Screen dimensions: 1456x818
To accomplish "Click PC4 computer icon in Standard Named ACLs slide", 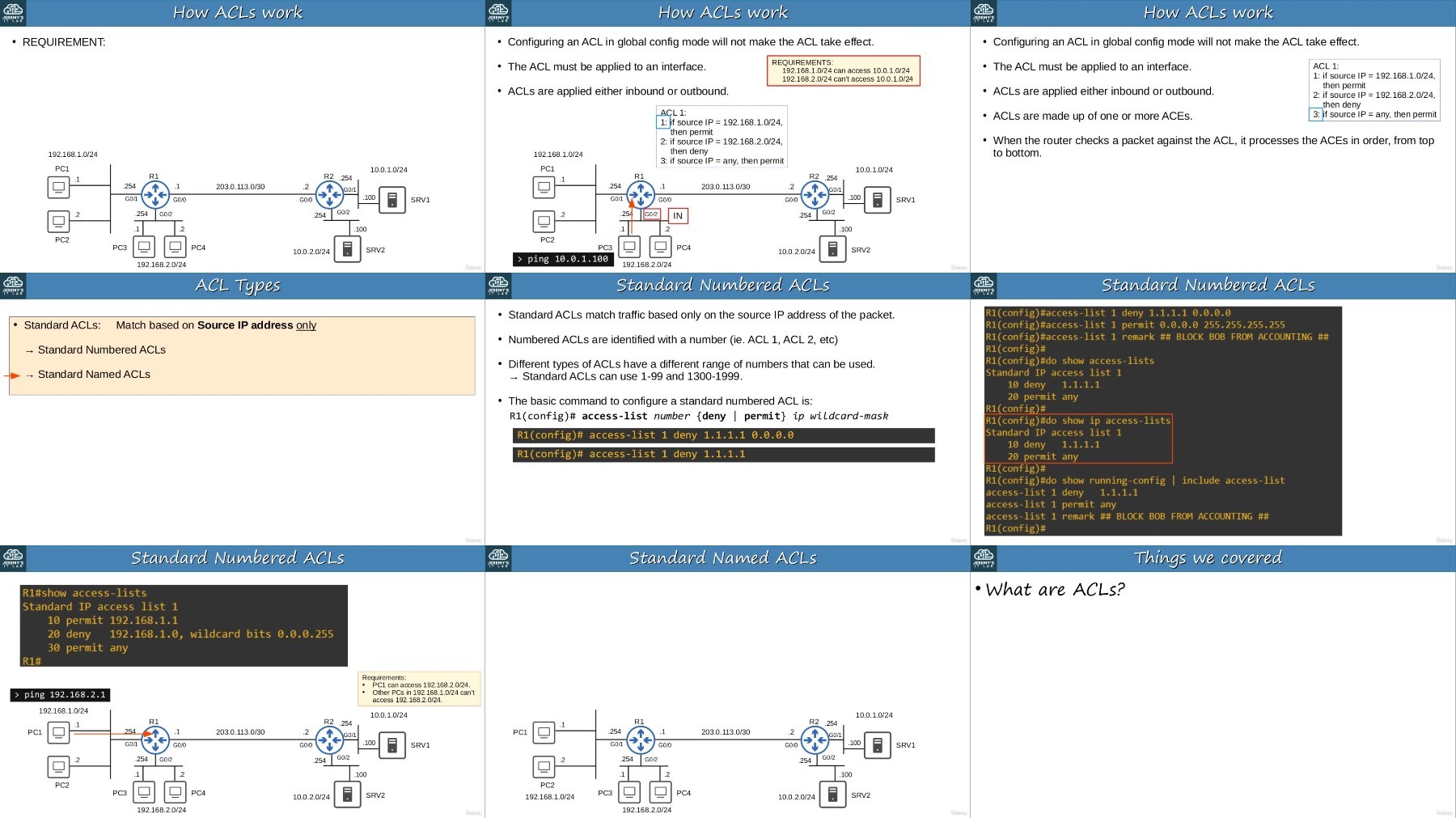I will (x=661, y=792).
